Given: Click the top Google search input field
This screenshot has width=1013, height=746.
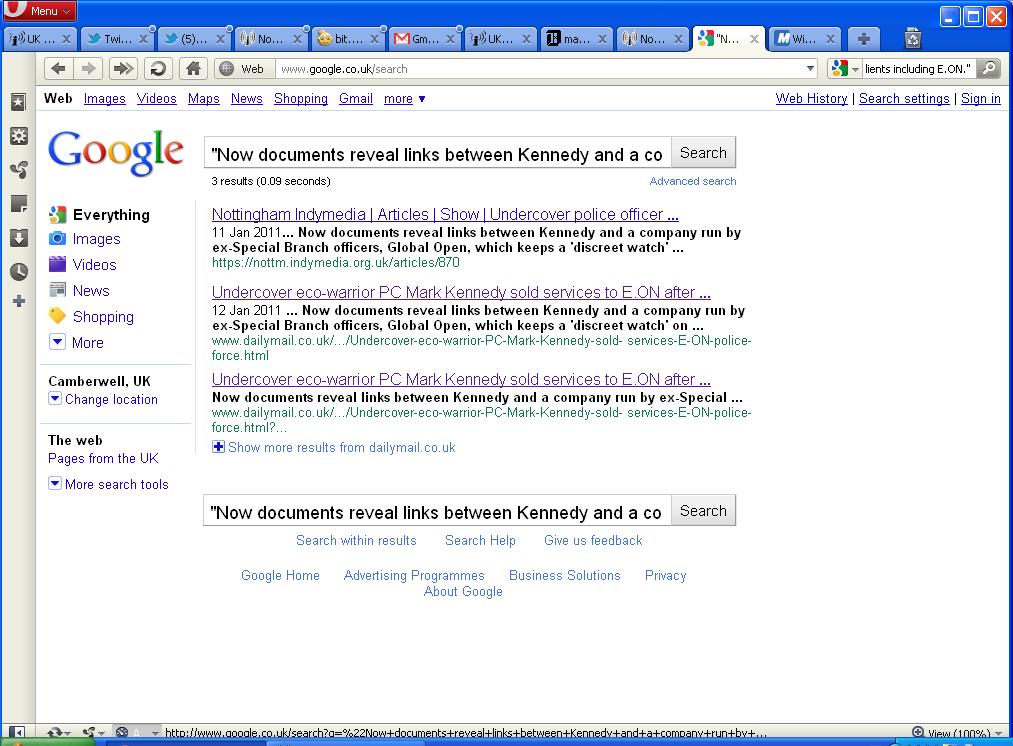Looking at the screenshot, I should [x=438, y=154].
